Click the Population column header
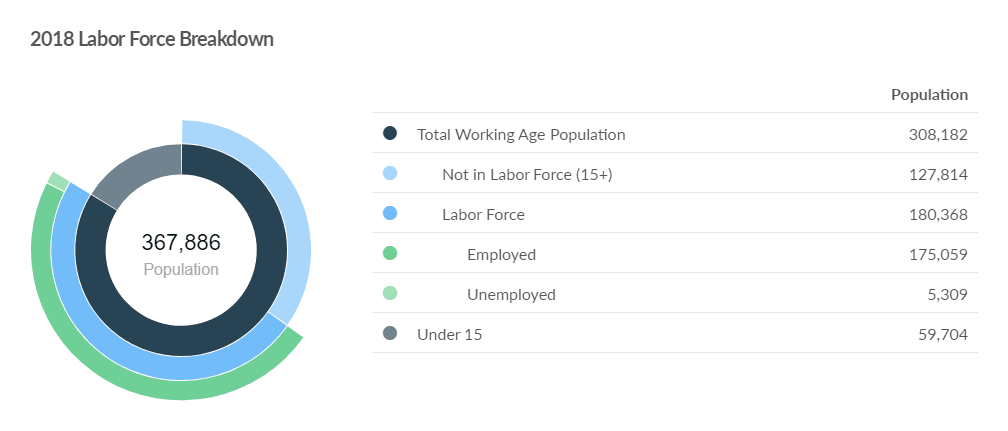The height and width of the screenshot is (431, 1008). pos(929,95)
